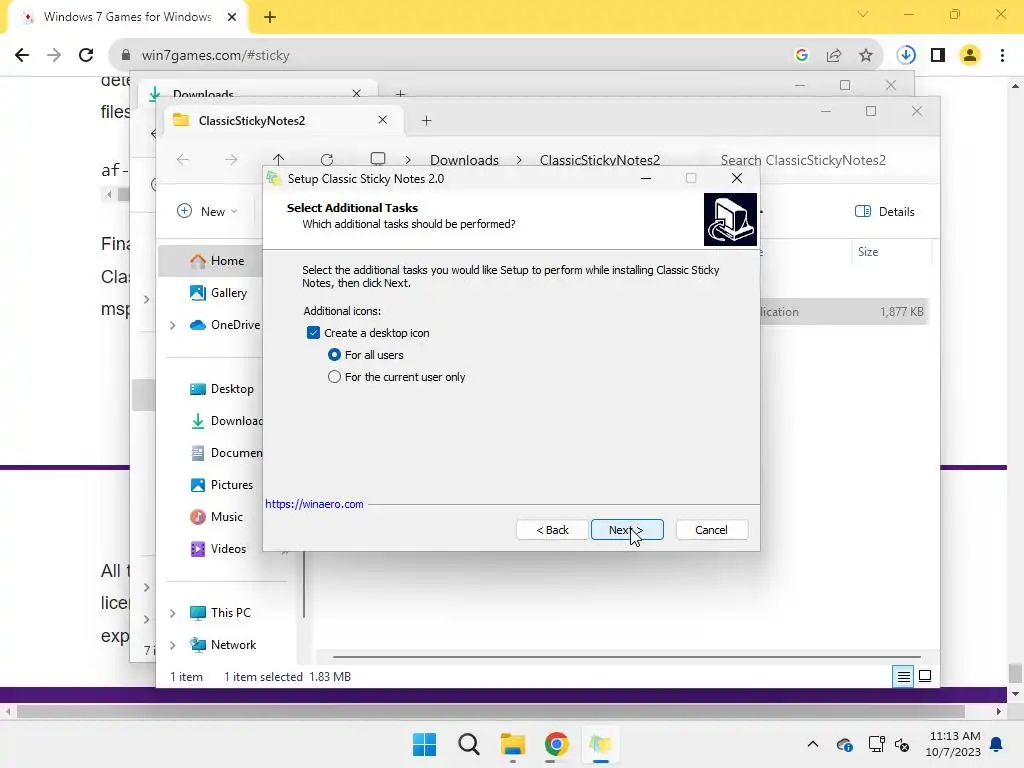Image resolution: width=1024 pixels, height=768 pixels.
Task: Click the Sticky Notes setup taskbar icon
Action: 600,744
